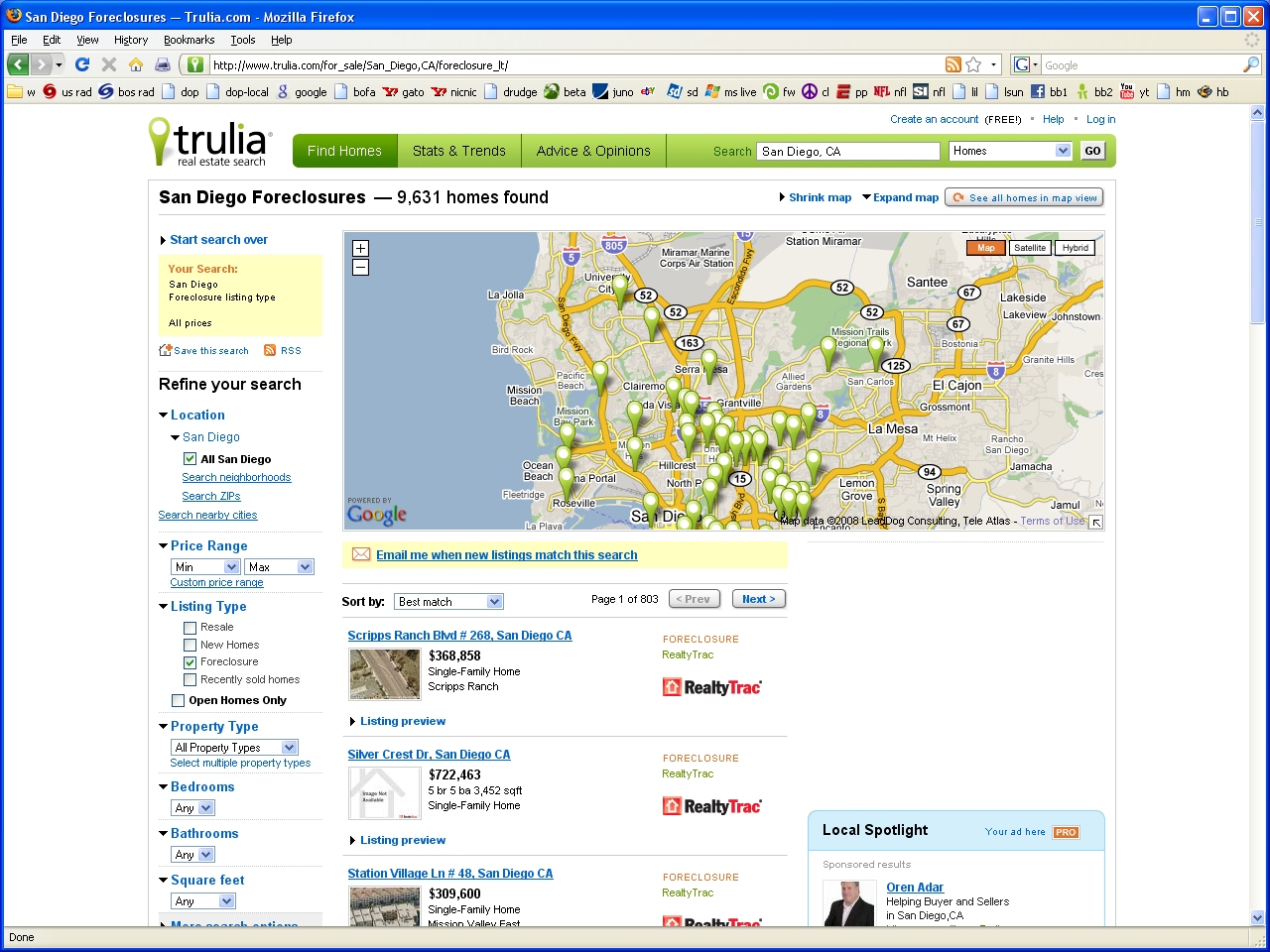Select the Advice & Opinions tab
1270x952 pixels.
[593, 151]
